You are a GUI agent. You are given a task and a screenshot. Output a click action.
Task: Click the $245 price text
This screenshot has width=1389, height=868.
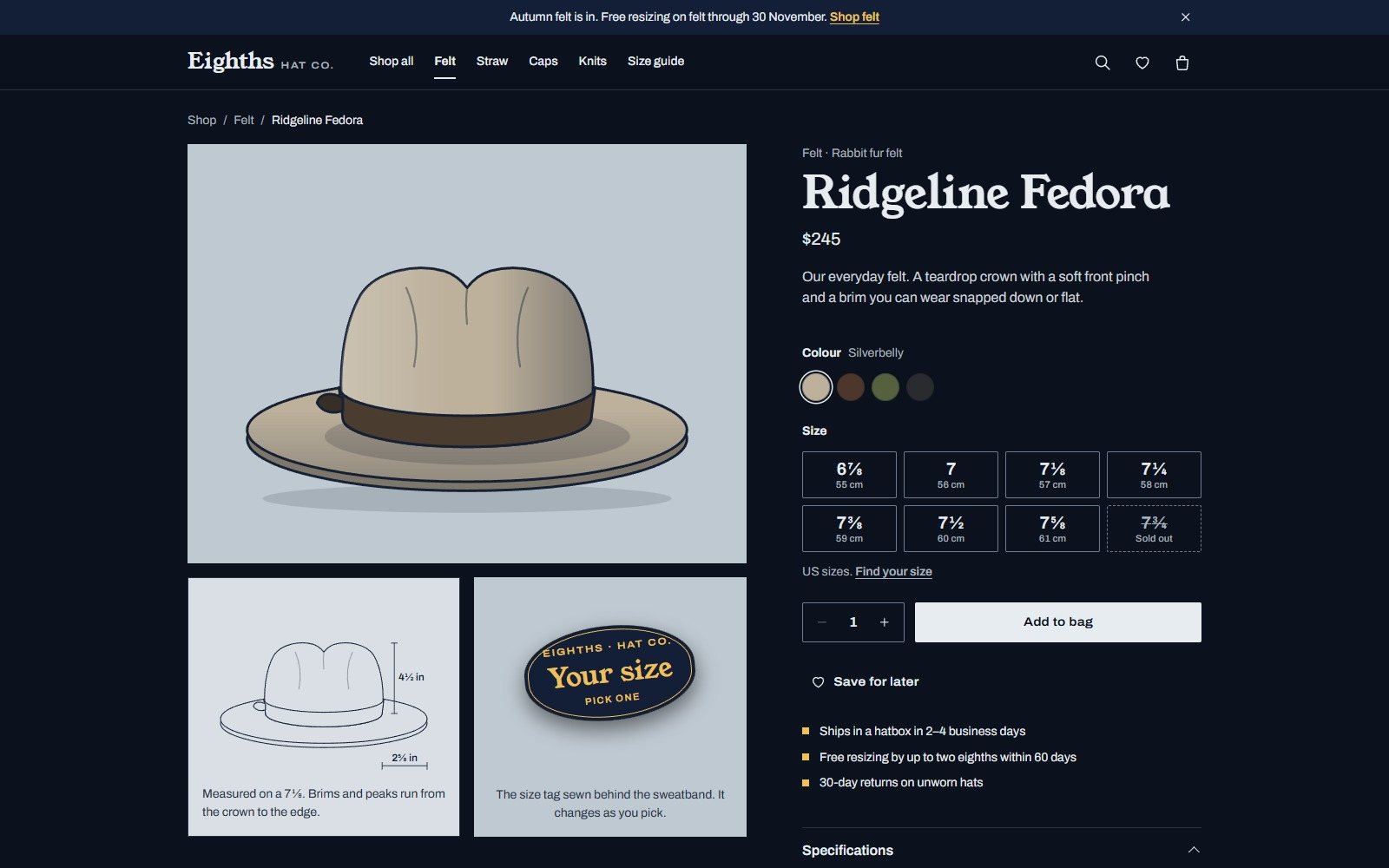tap(821, 239)
